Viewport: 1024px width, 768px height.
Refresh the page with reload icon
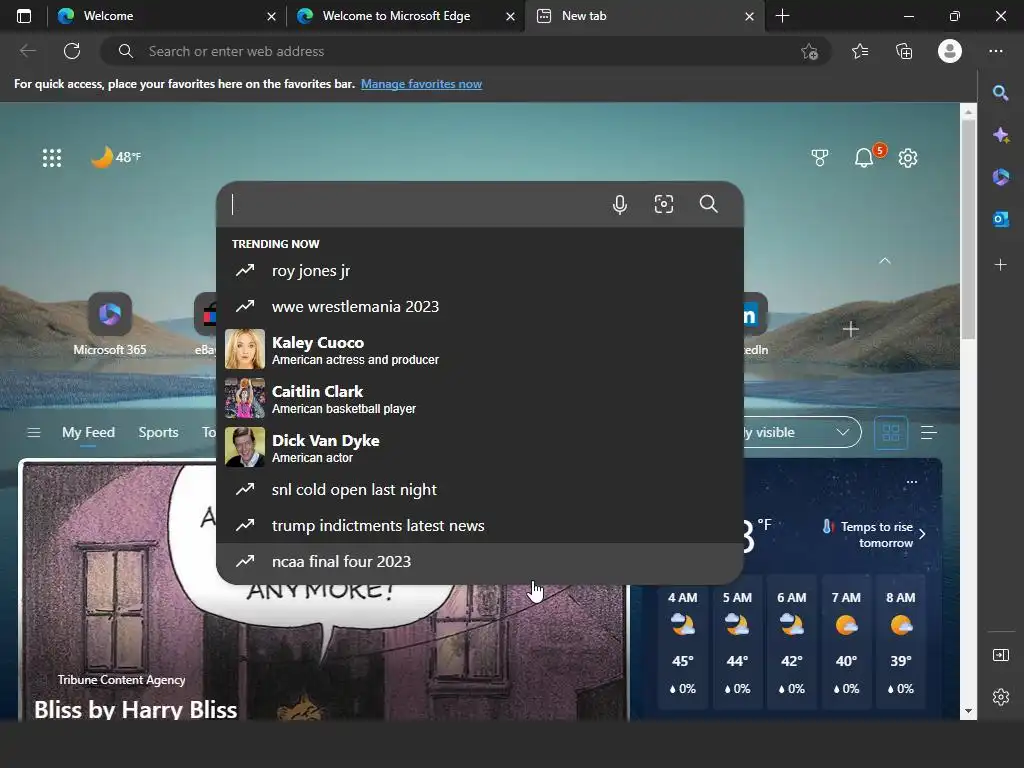72,51
